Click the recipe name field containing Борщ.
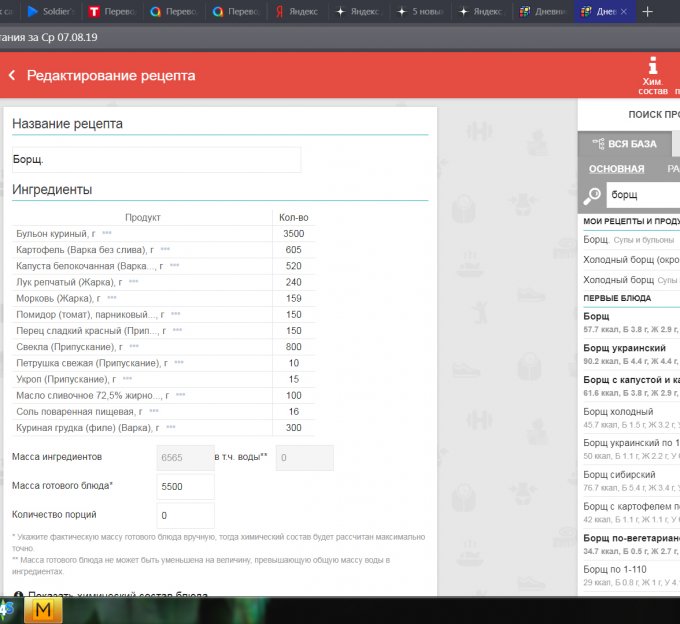 tap(155, 160)
